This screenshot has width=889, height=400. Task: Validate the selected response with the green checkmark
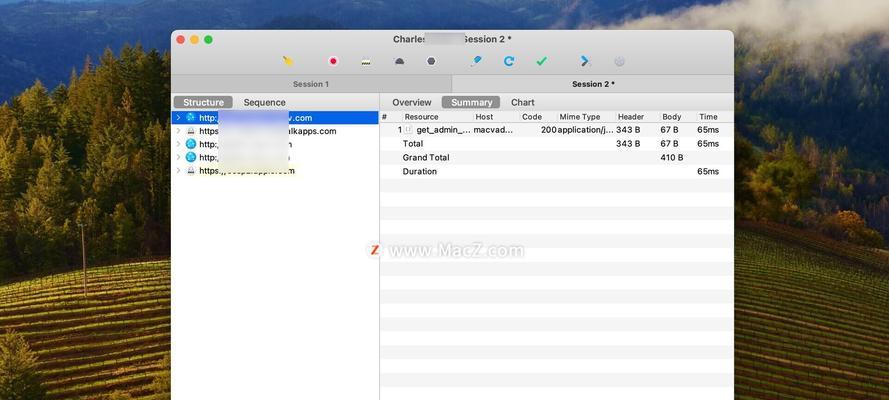(541, 61)
